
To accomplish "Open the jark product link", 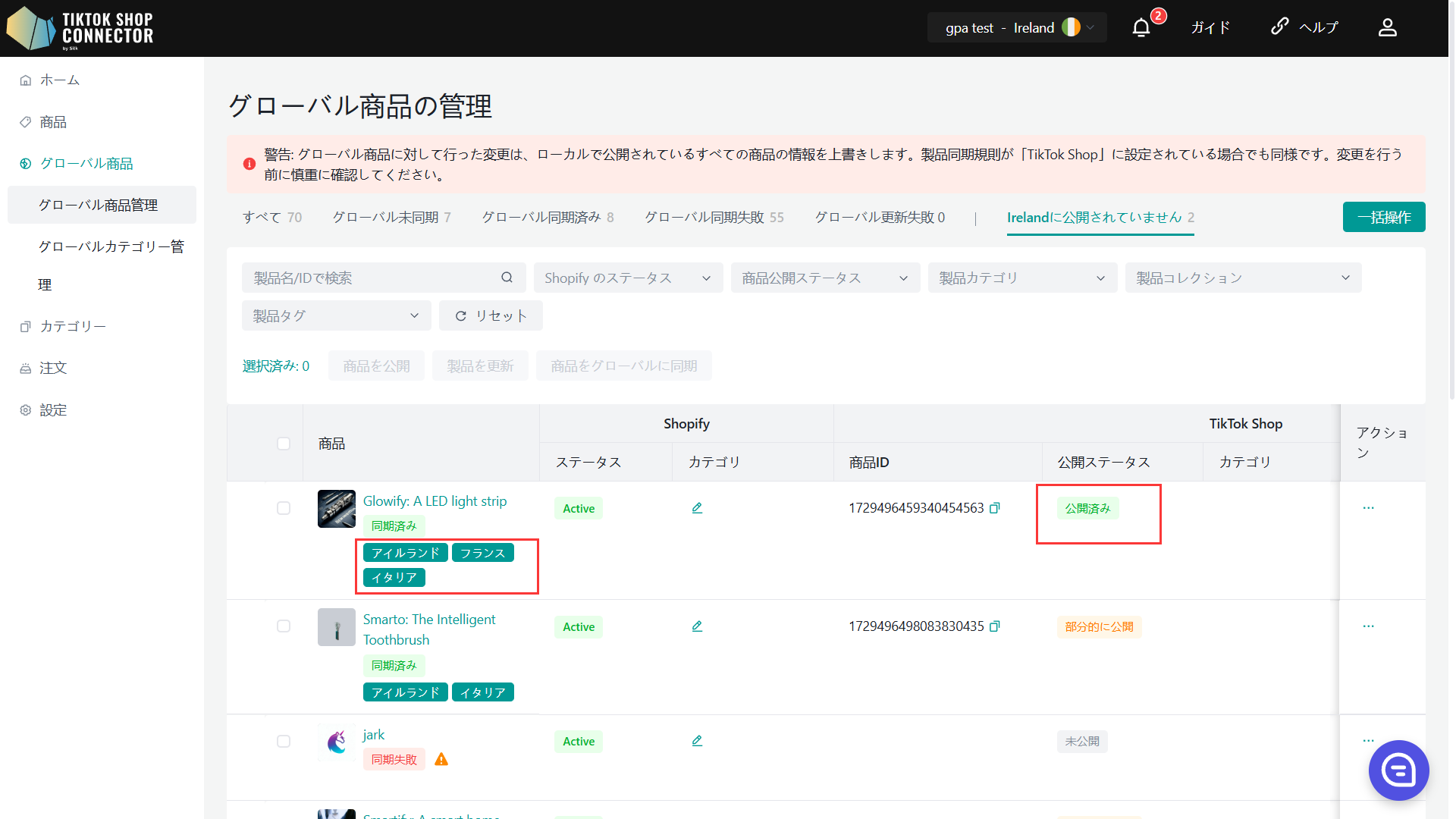I will click(x=373, y=735).
